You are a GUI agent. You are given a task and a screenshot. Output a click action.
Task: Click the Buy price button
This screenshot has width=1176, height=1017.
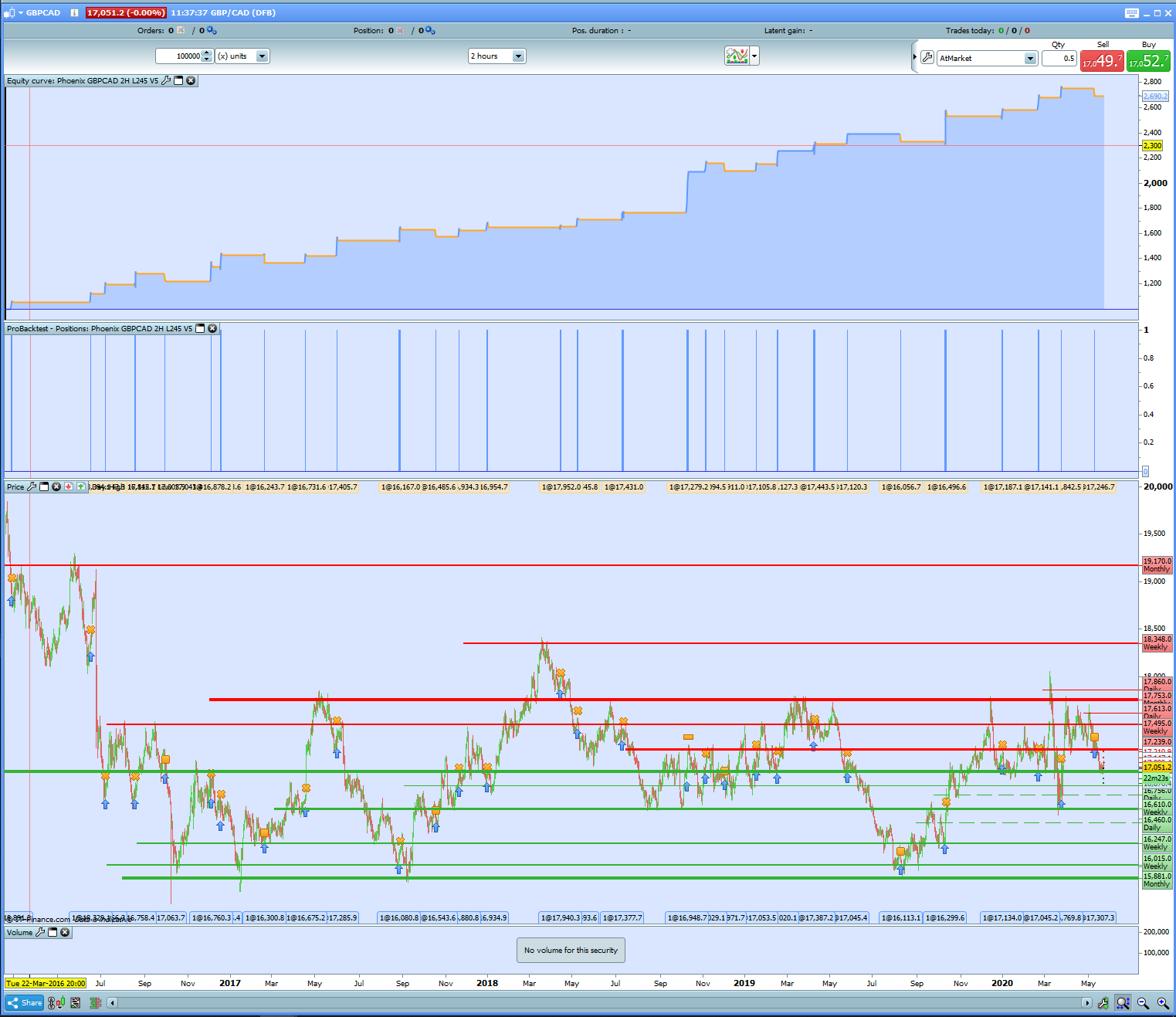tap(1148, 60)
